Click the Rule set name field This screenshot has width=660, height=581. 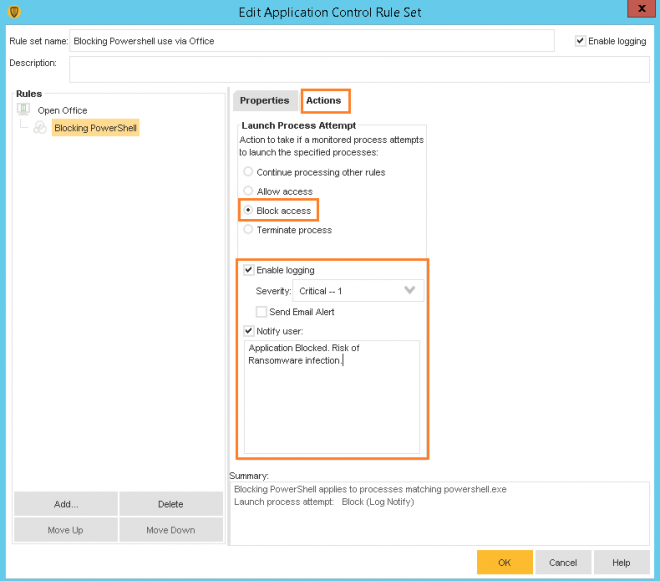tap(312, 41)
